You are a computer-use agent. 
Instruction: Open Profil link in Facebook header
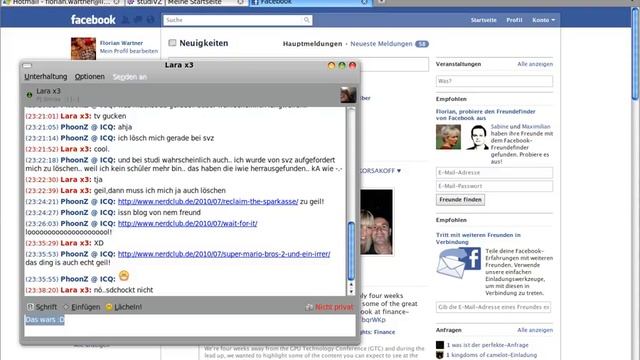(x=514, y=20)
